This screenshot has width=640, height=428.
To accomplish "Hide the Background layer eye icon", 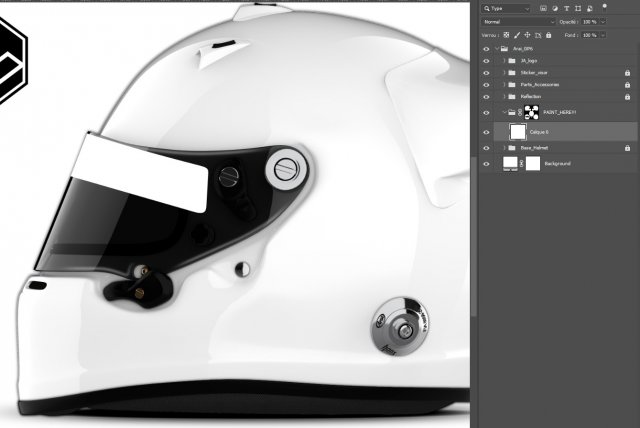I will 486,164.
